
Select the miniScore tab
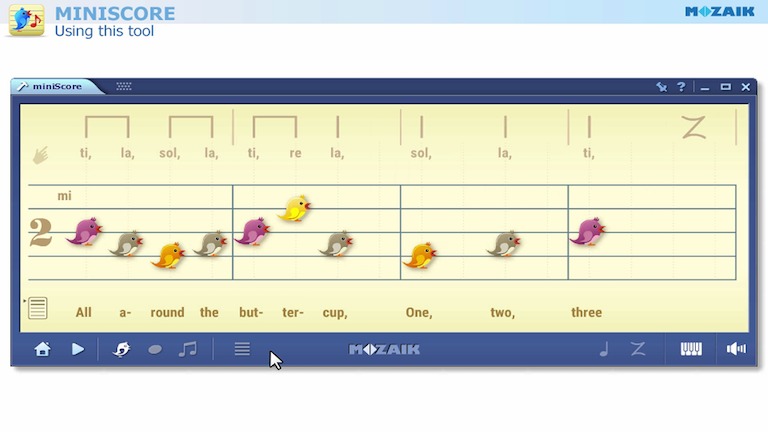pos(56,86)
